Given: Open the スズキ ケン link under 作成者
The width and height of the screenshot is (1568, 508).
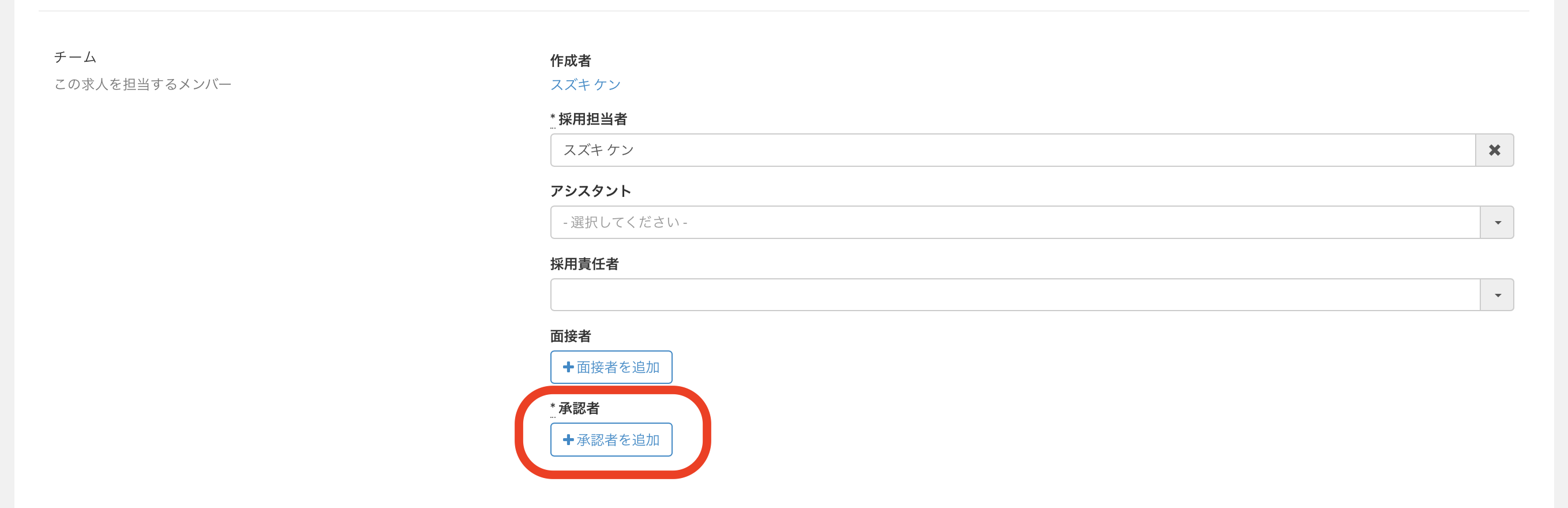Looking at the screenshot, I should click(x=585, y=85).
